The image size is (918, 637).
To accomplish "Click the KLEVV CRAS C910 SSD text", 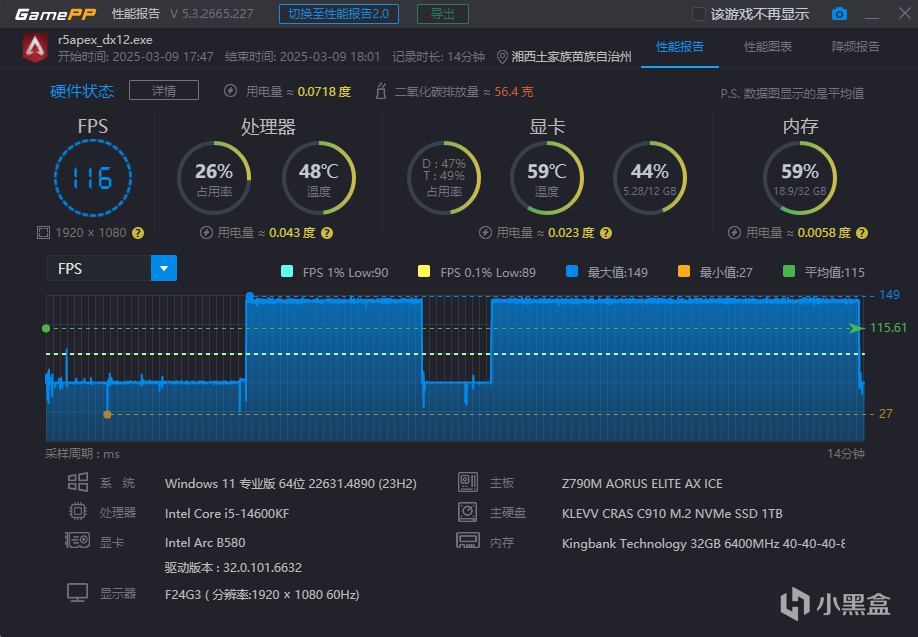I will [x=672, y=513].
